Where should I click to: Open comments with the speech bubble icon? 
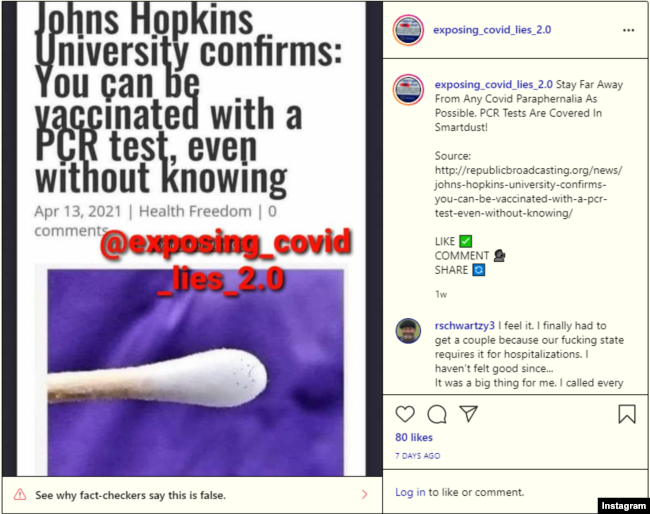point(437,414)
